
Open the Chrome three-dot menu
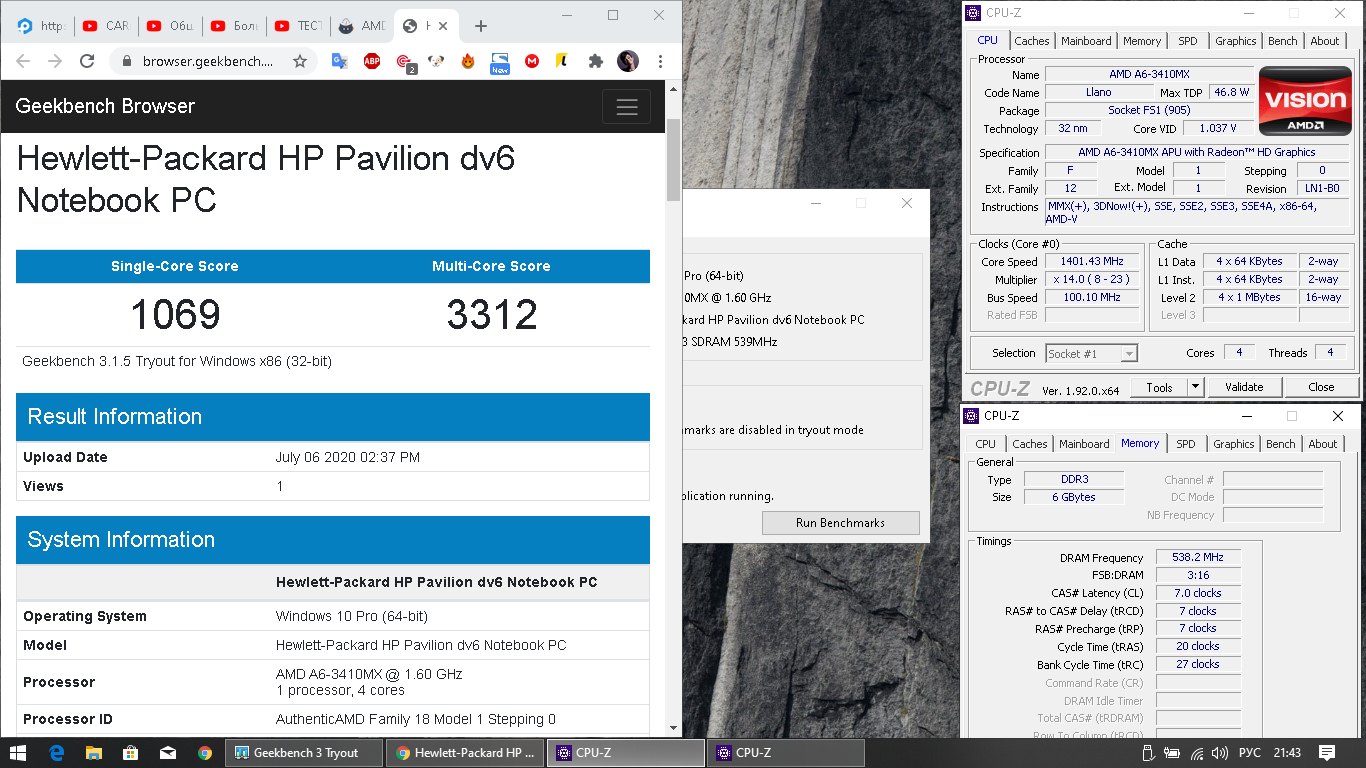click(660, 61)
